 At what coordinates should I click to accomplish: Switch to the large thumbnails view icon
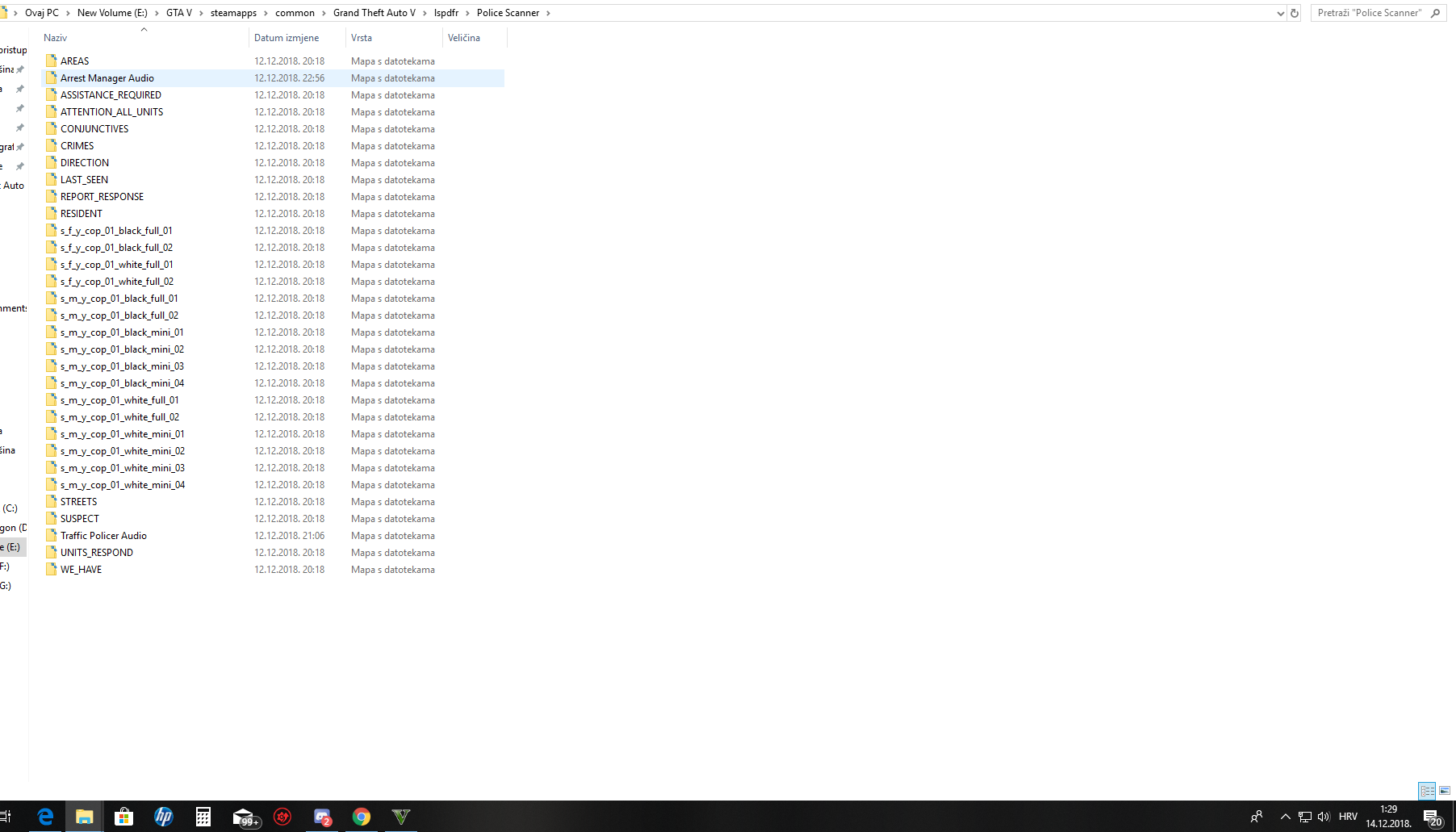coord(1445,791)
